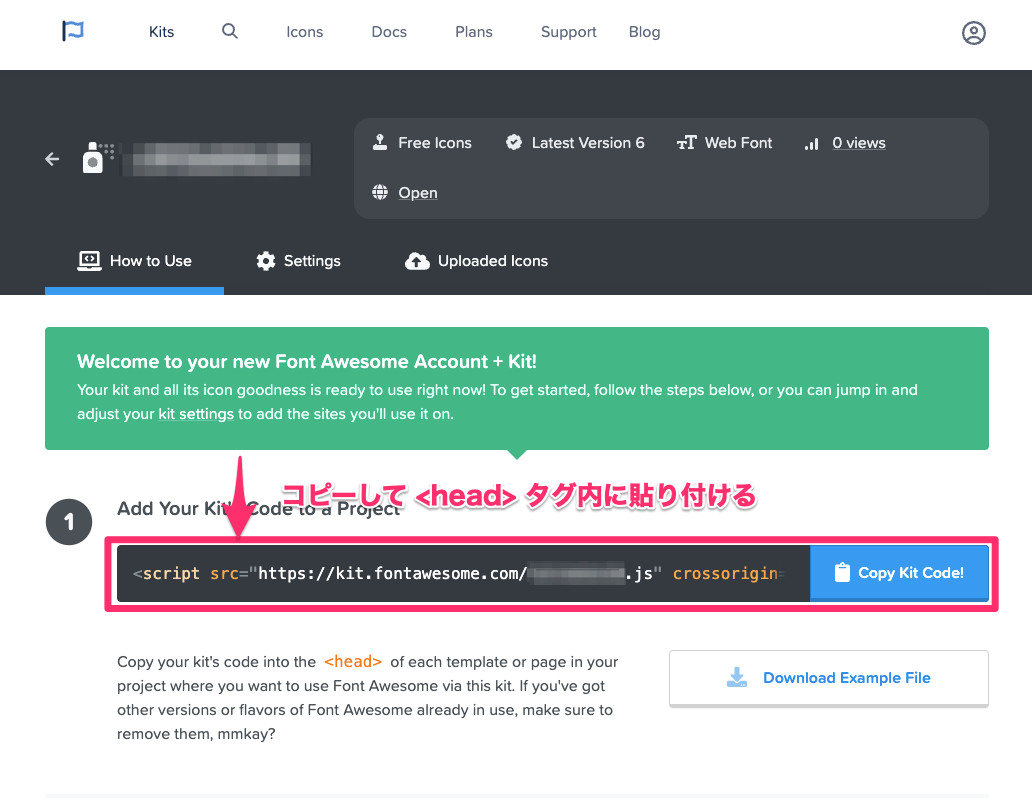Image resolution: width=1032 pixels, height=803 pixels.
Task: Click the Free Icons stamp icon
Action: click(380, 142)
